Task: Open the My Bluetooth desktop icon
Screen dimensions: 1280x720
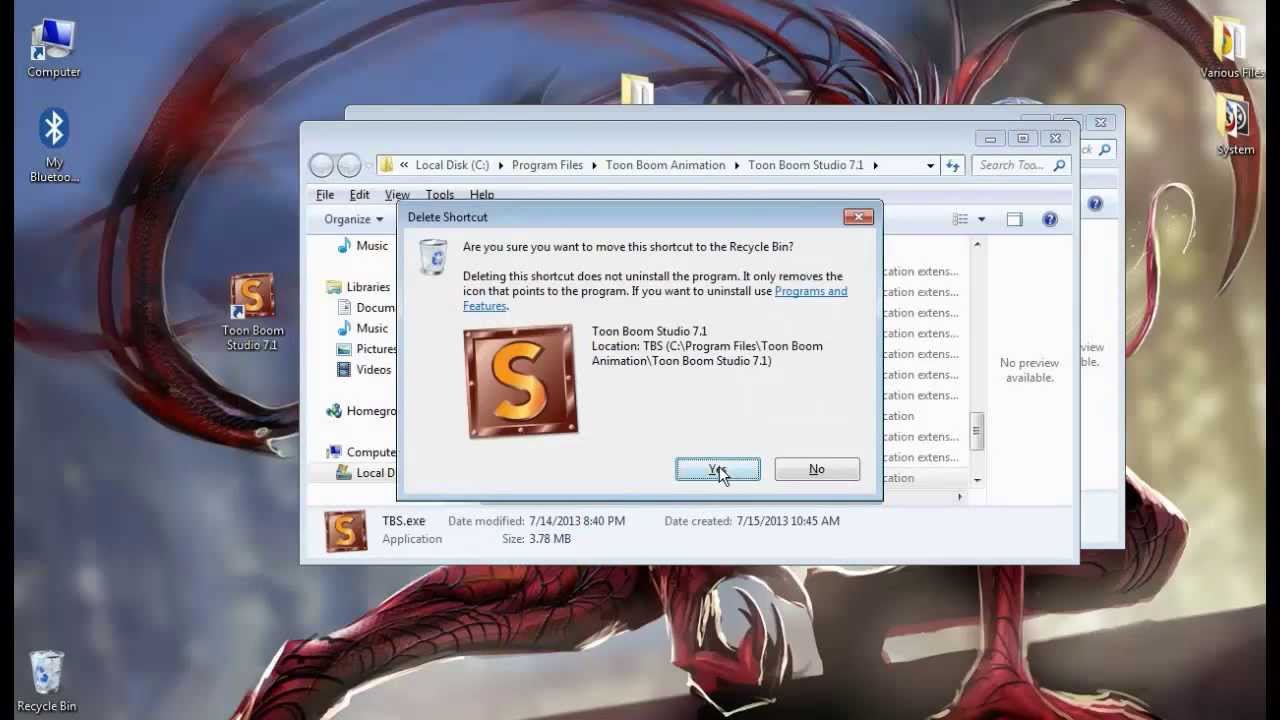Action: click(x=54, y=146)
